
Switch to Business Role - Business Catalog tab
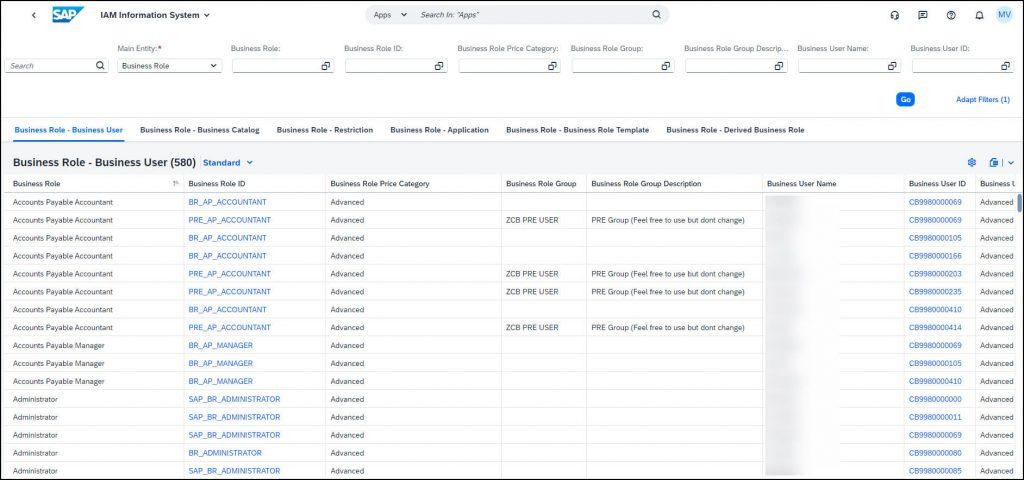(x=200, y=130)
